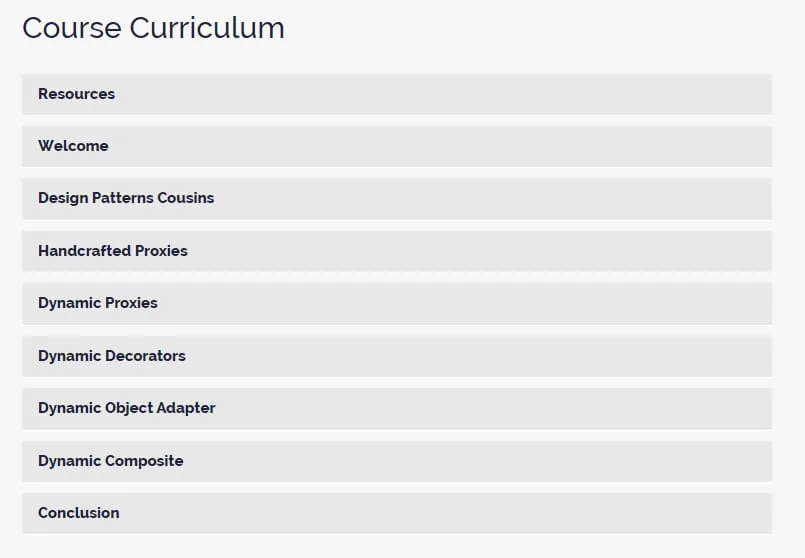Click the "Conclusion" label text
Screen dimensions: 805x558
coord(79,513)
